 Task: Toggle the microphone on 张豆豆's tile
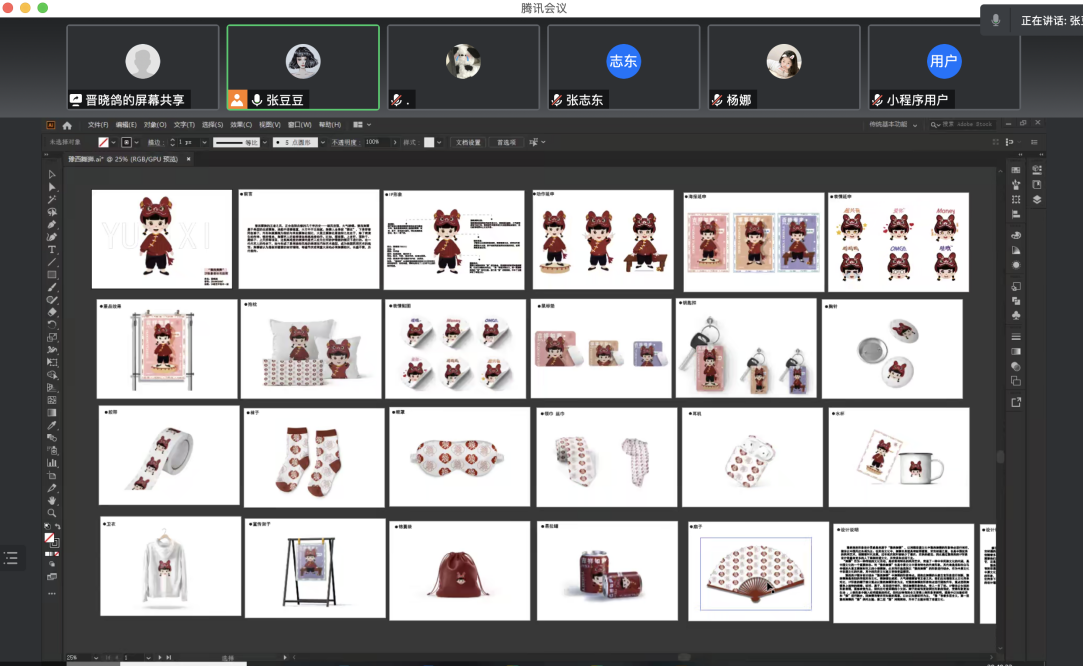(x=257, y=100)
